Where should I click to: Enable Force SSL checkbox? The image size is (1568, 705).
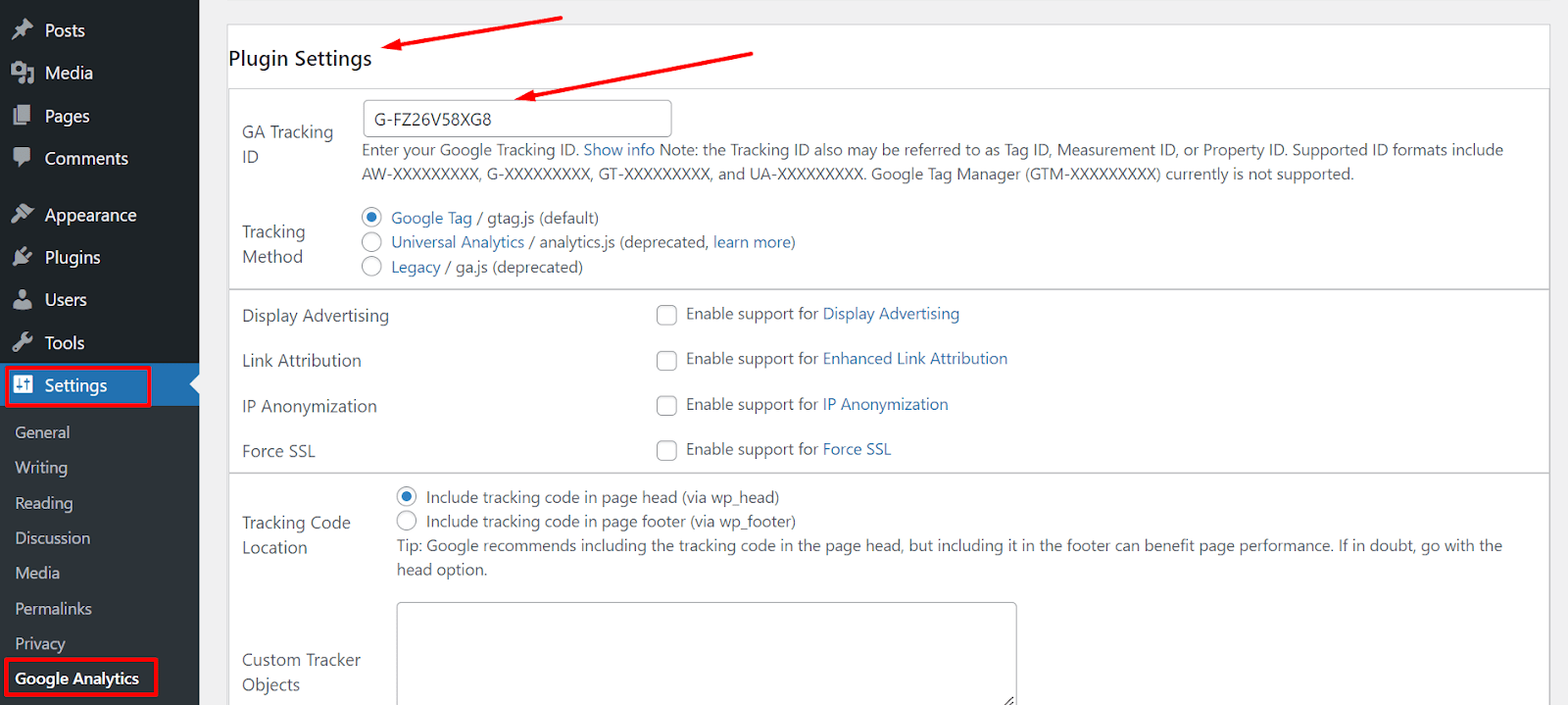coord(666,450)
